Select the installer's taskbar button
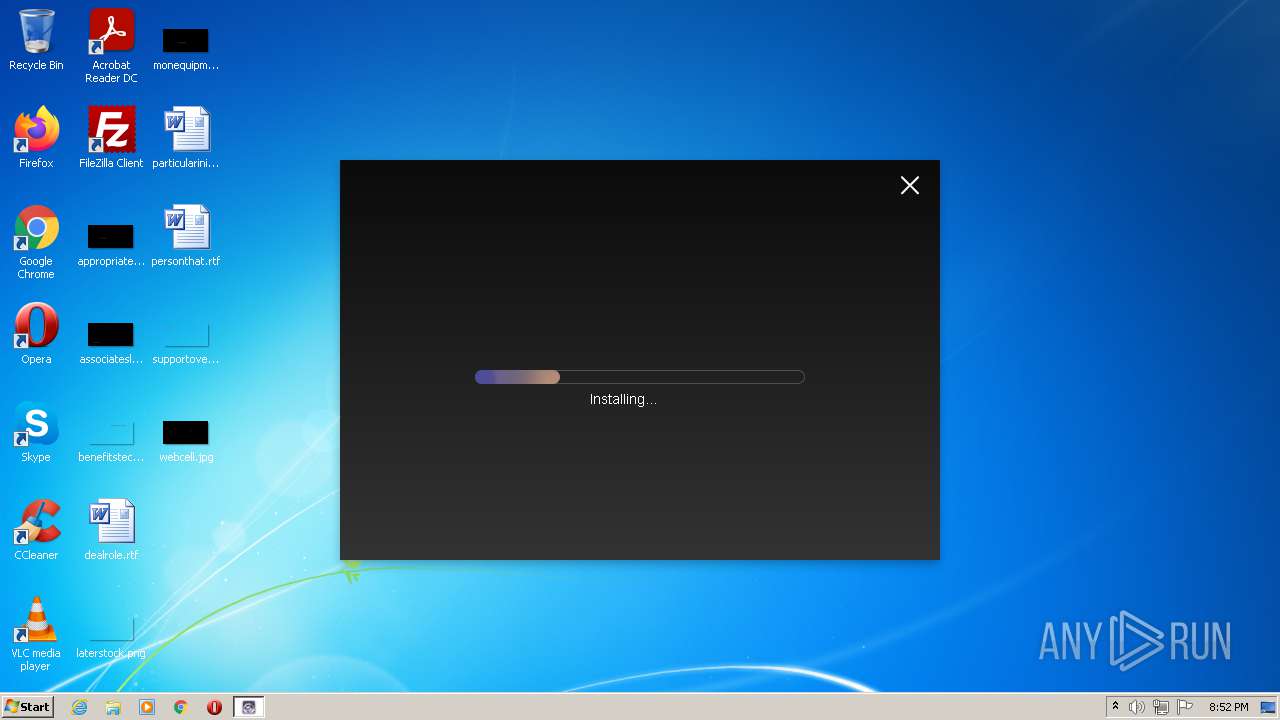1280x720 pixels. [x=249, y=707]
